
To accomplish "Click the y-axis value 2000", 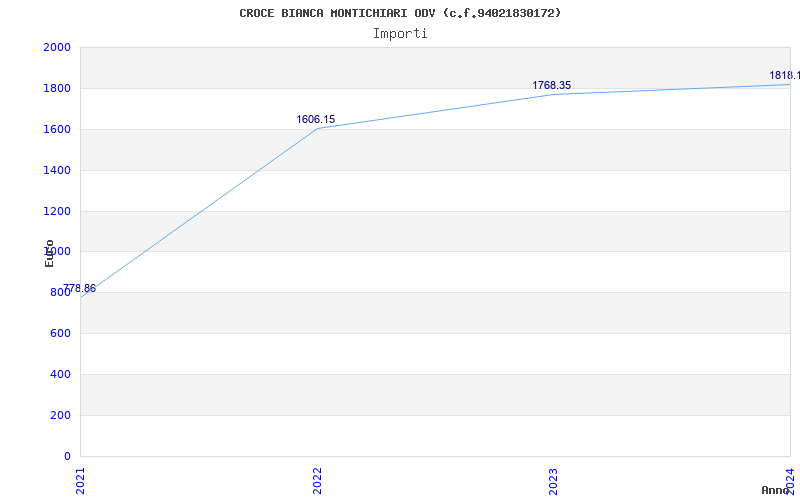I will tap(57, 47).
